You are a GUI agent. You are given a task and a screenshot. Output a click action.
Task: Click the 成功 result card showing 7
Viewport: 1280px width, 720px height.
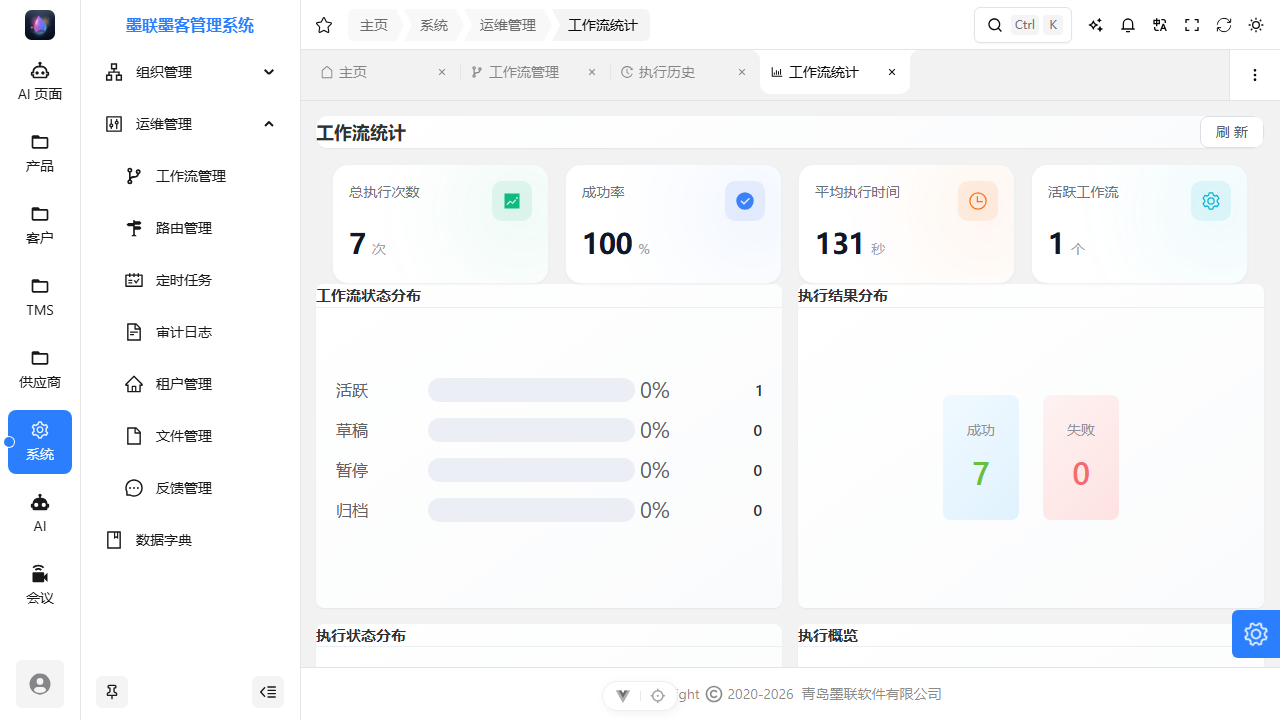981,458
